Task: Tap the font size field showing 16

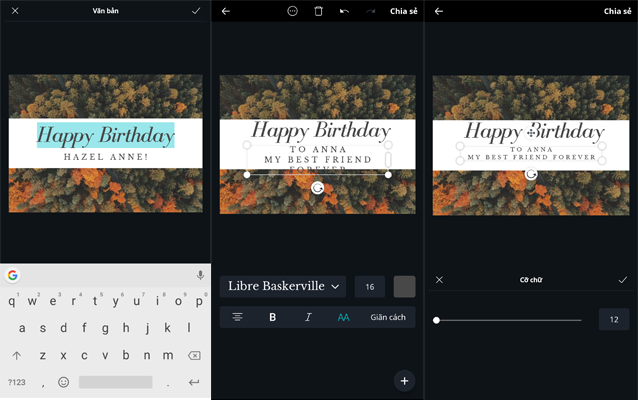Action: point(370,287)
